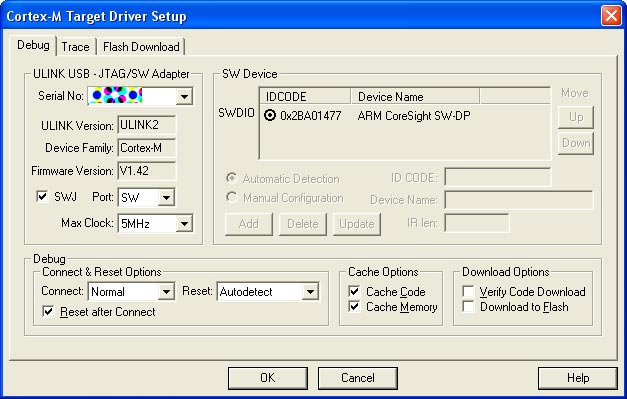This screenshot has width=627, height=399.
Task: Expand the Max Clock 5MHz dropdown
Action: click(184, 223)
